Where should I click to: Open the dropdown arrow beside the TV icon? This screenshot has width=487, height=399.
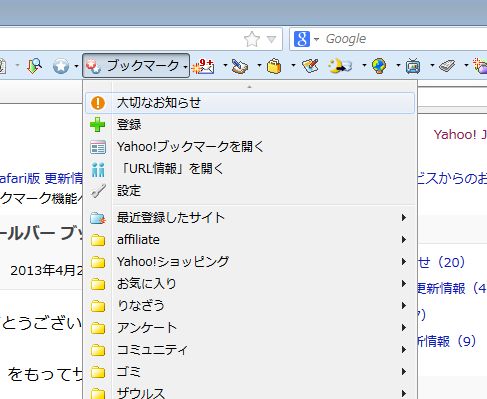432,65
